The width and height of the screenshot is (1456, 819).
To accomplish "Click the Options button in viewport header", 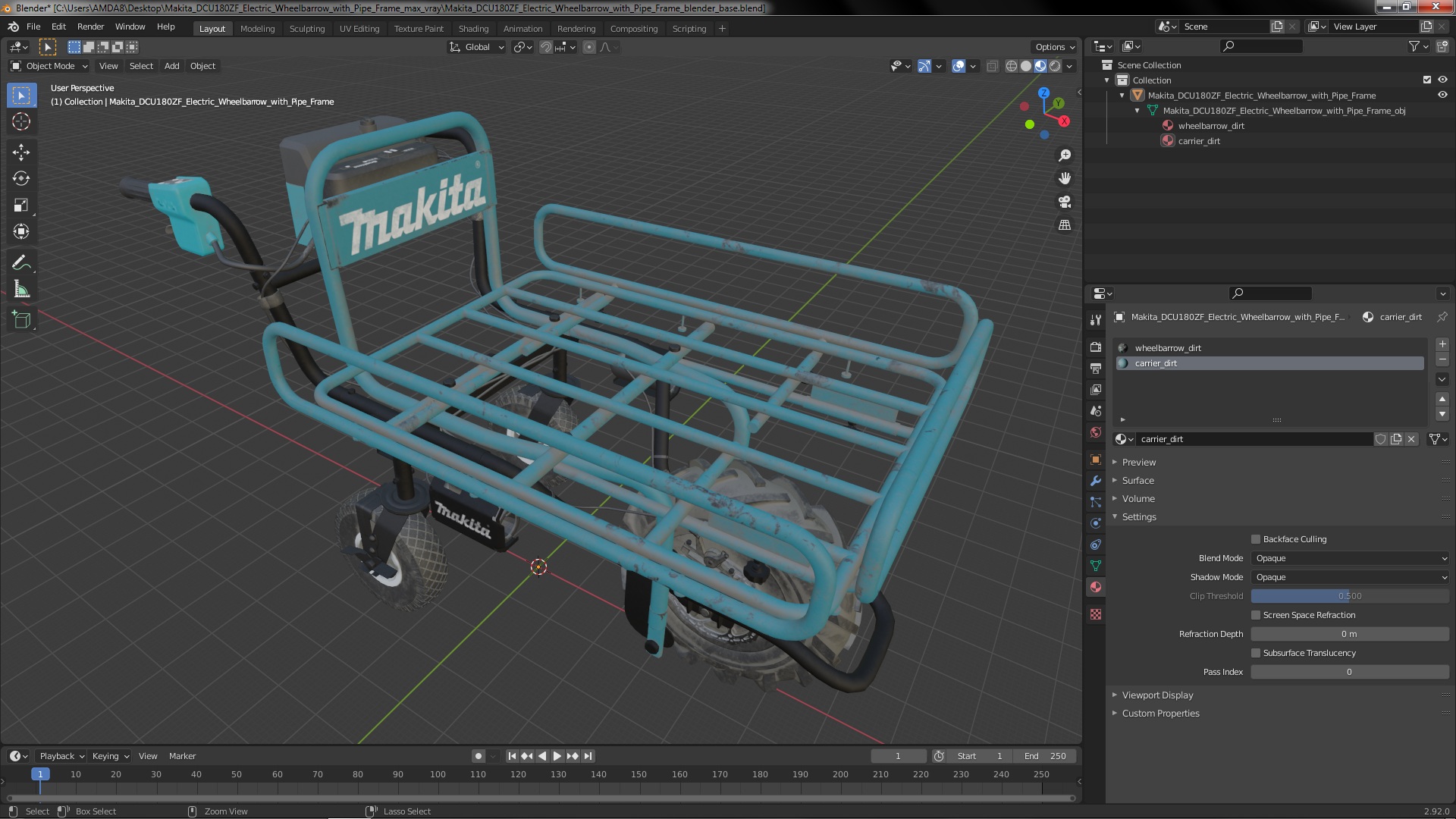I will tap(1054, 47).
